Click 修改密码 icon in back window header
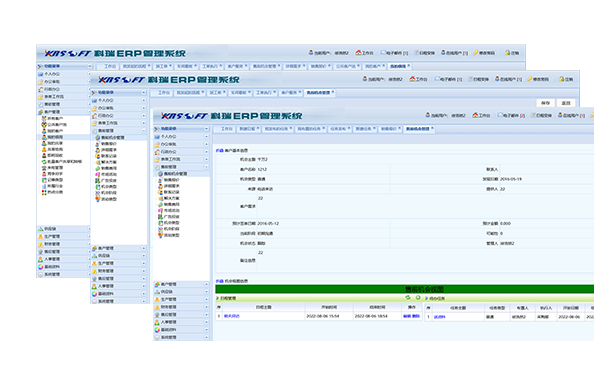The height and width of the screenshot is (372, 594). 476,53
